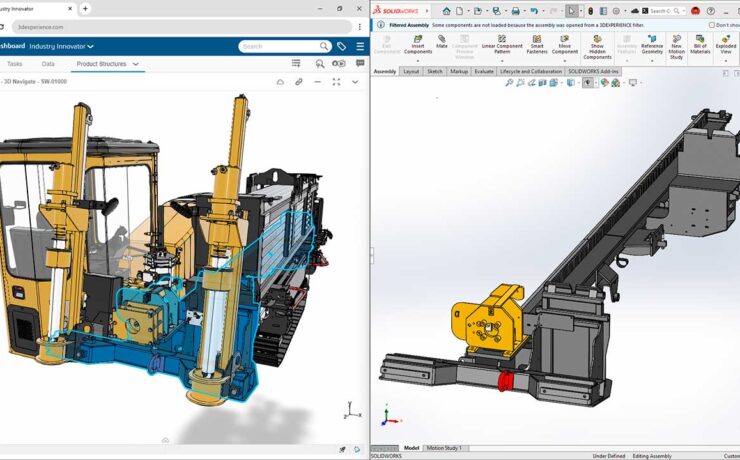Open the Smart Fasteners tool

tap(537, 44)
